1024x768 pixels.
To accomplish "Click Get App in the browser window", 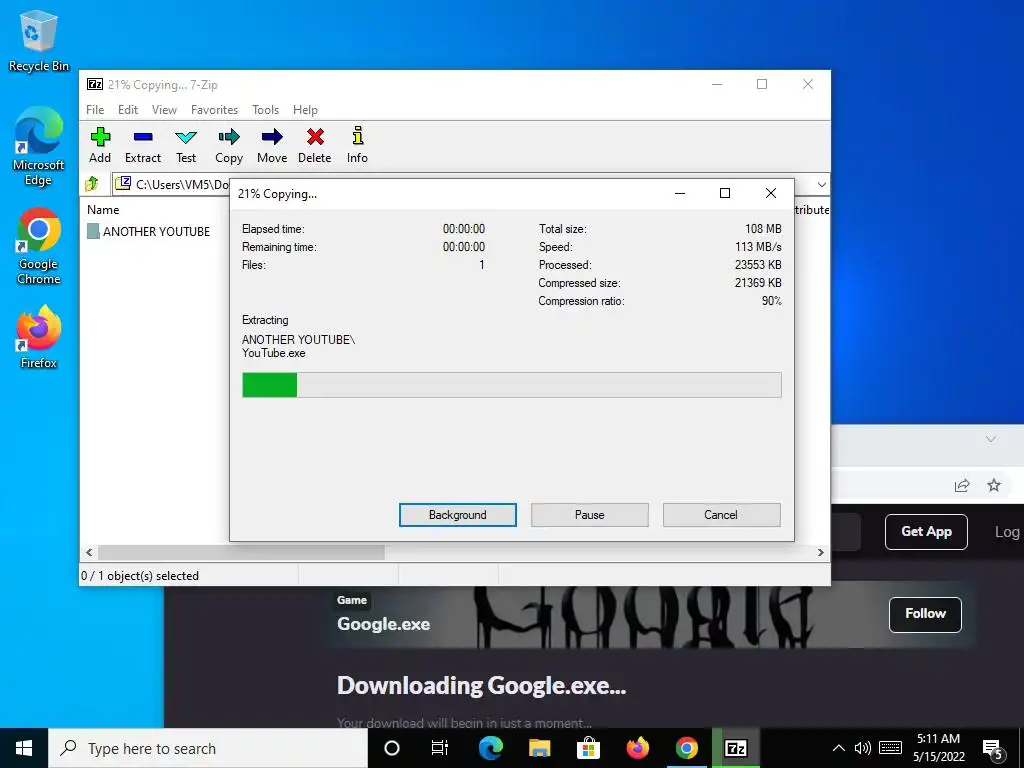I will coord(926,532).
